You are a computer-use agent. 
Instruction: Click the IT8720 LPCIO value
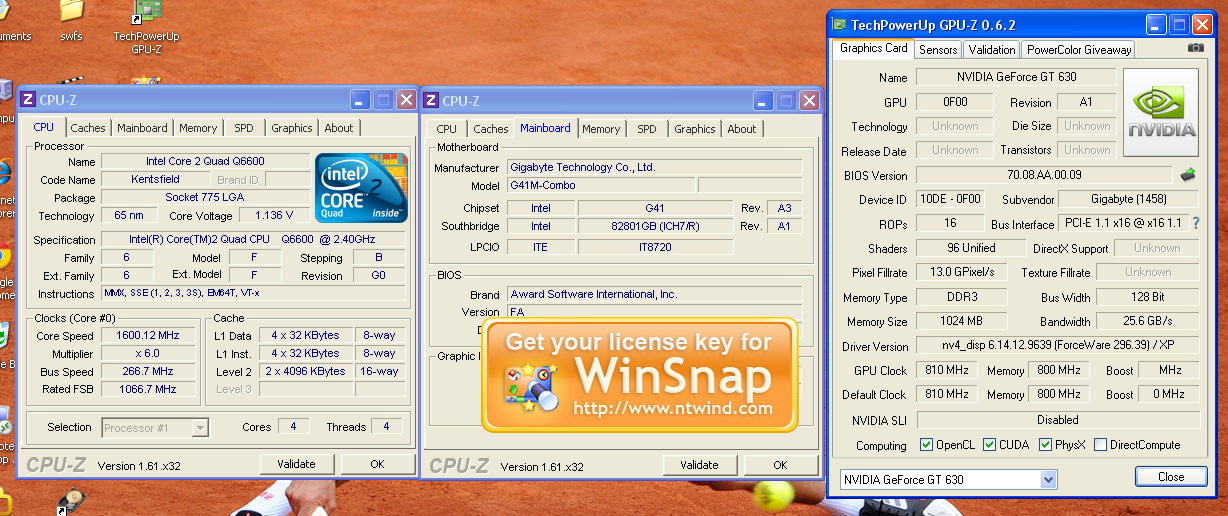(x=655, y=246)
